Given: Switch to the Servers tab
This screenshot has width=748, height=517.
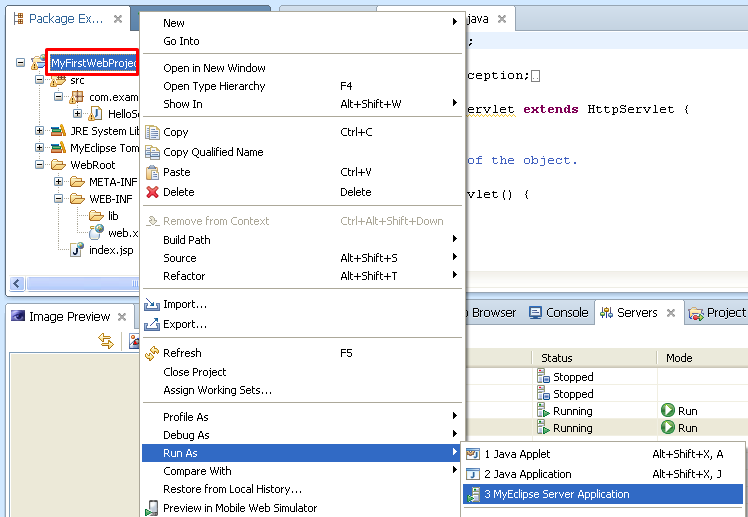Looking at the screenshot, I should (x=639, y=313).
